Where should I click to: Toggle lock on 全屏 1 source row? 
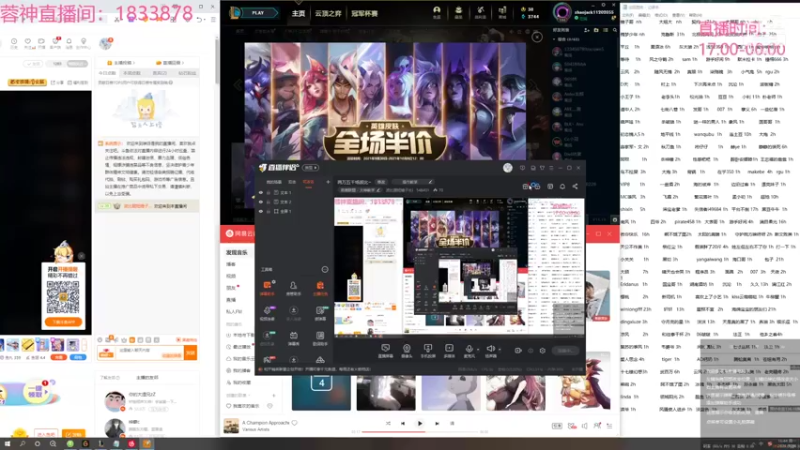(x=268, y=211)
